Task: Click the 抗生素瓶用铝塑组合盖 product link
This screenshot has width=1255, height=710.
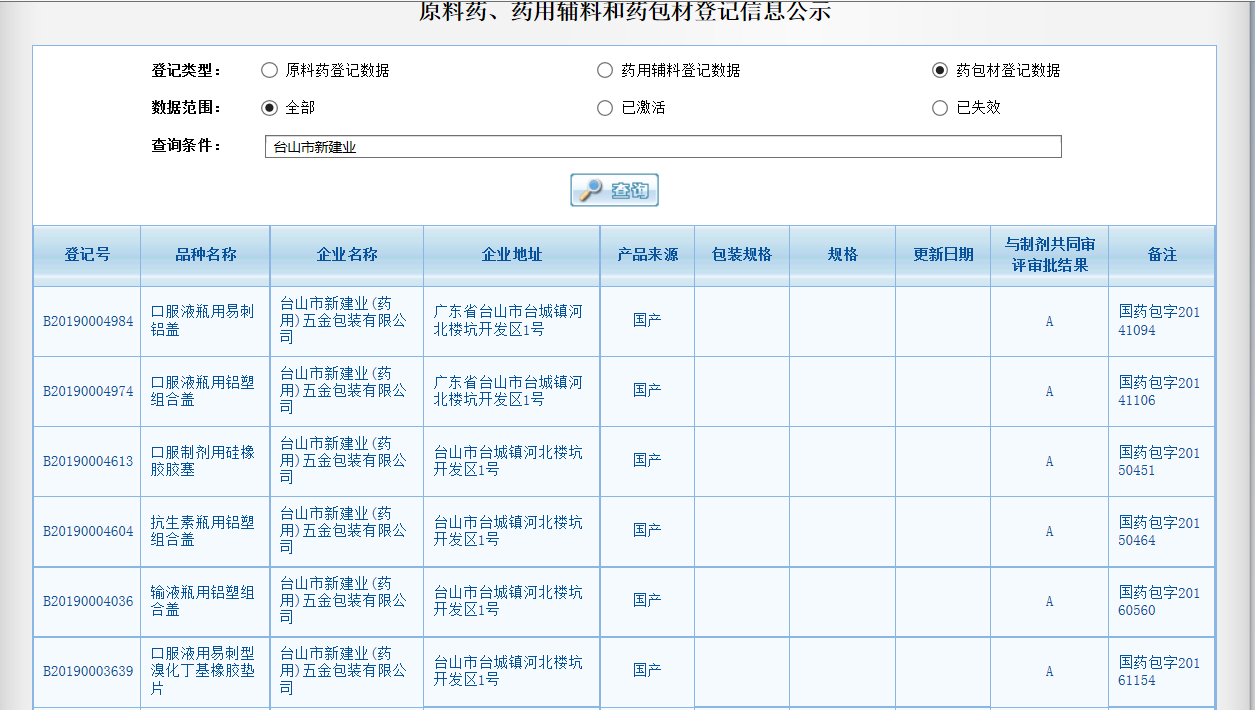Action: pos(204,531)
